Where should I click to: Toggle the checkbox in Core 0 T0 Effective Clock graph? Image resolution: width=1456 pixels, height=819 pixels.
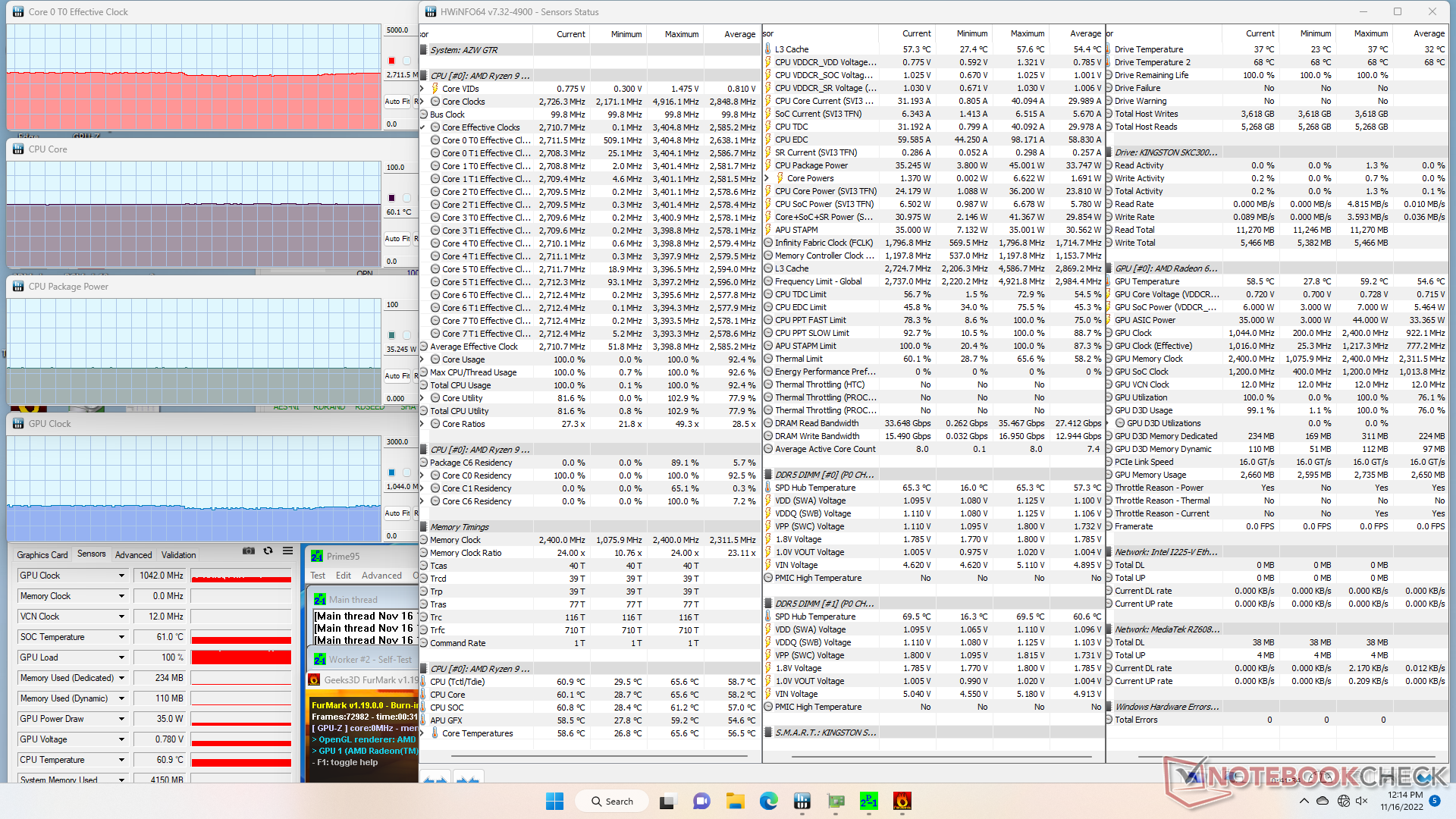pos(406,61)
